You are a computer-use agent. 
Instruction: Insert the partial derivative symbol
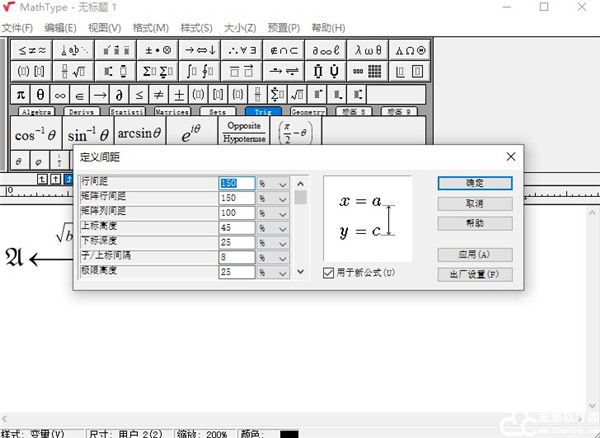120,94
